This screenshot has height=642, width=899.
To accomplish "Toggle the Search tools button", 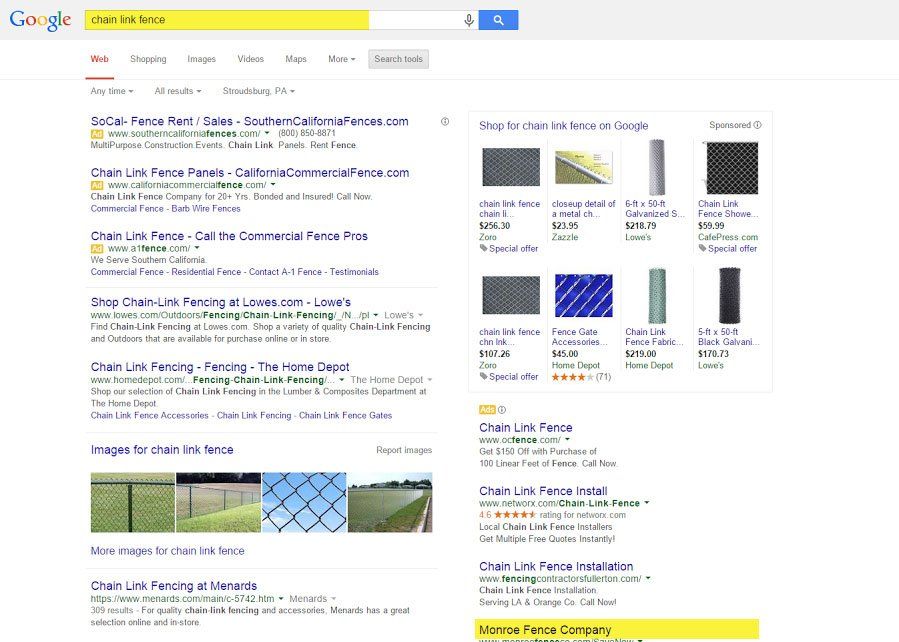I will [398, 59].
